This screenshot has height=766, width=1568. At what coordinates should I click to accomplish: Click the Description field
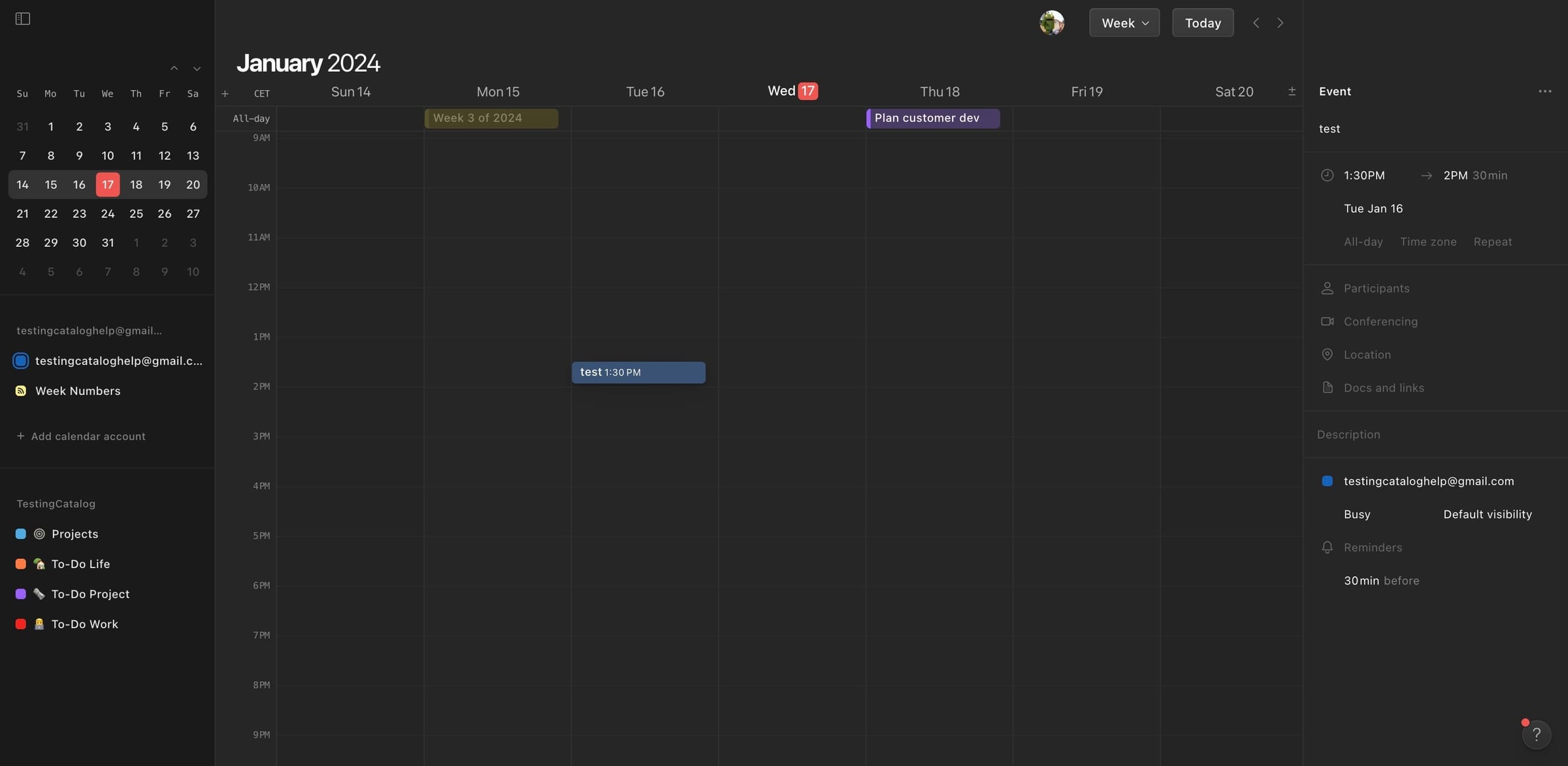1348,434
